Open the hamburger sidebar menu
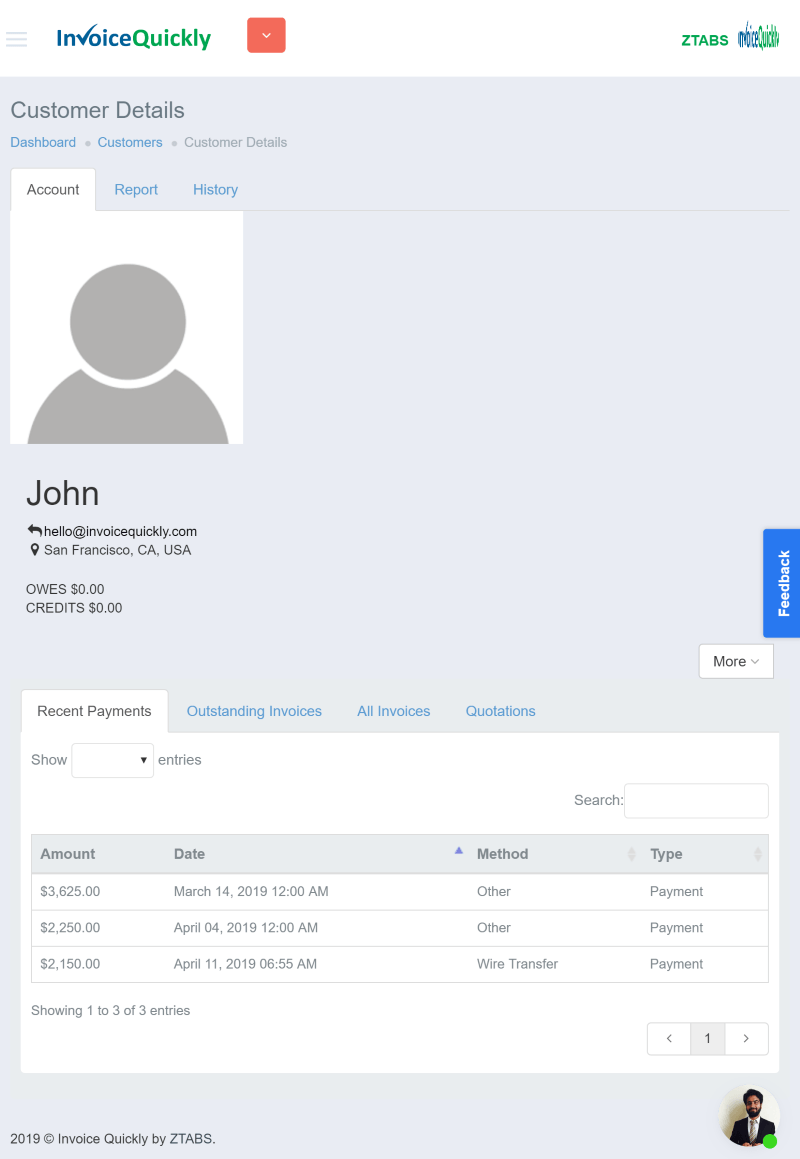Image resolution: width=800 pixels, height=1159 pixels. pyautogui.click(x=16, y=39)
